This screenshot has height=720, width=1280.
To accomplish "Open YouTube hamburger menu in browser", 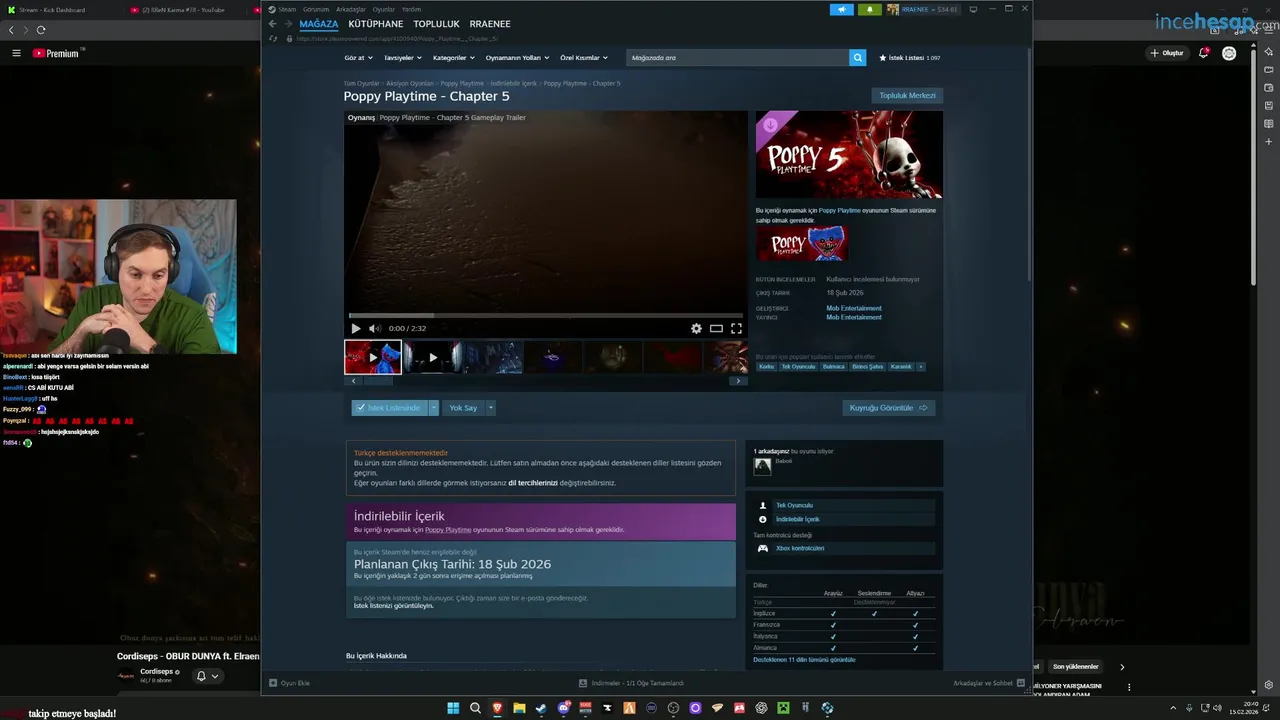I will [16, 53].
